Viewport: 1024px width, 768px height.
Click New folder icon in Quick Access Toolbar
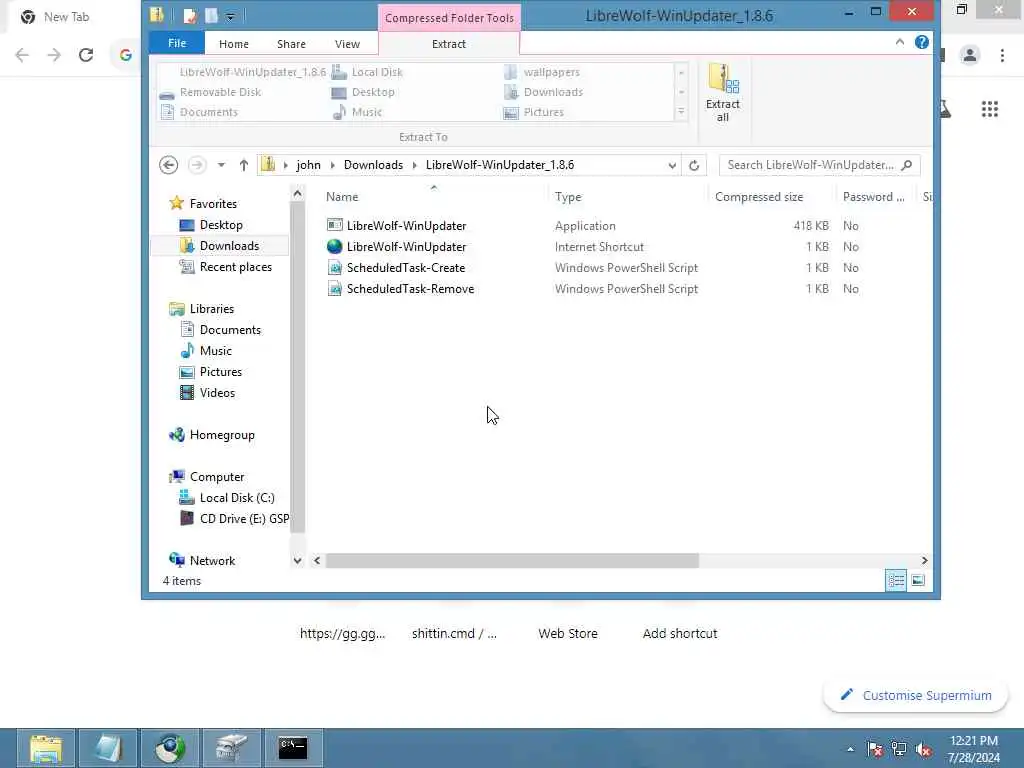pos(211,16)
